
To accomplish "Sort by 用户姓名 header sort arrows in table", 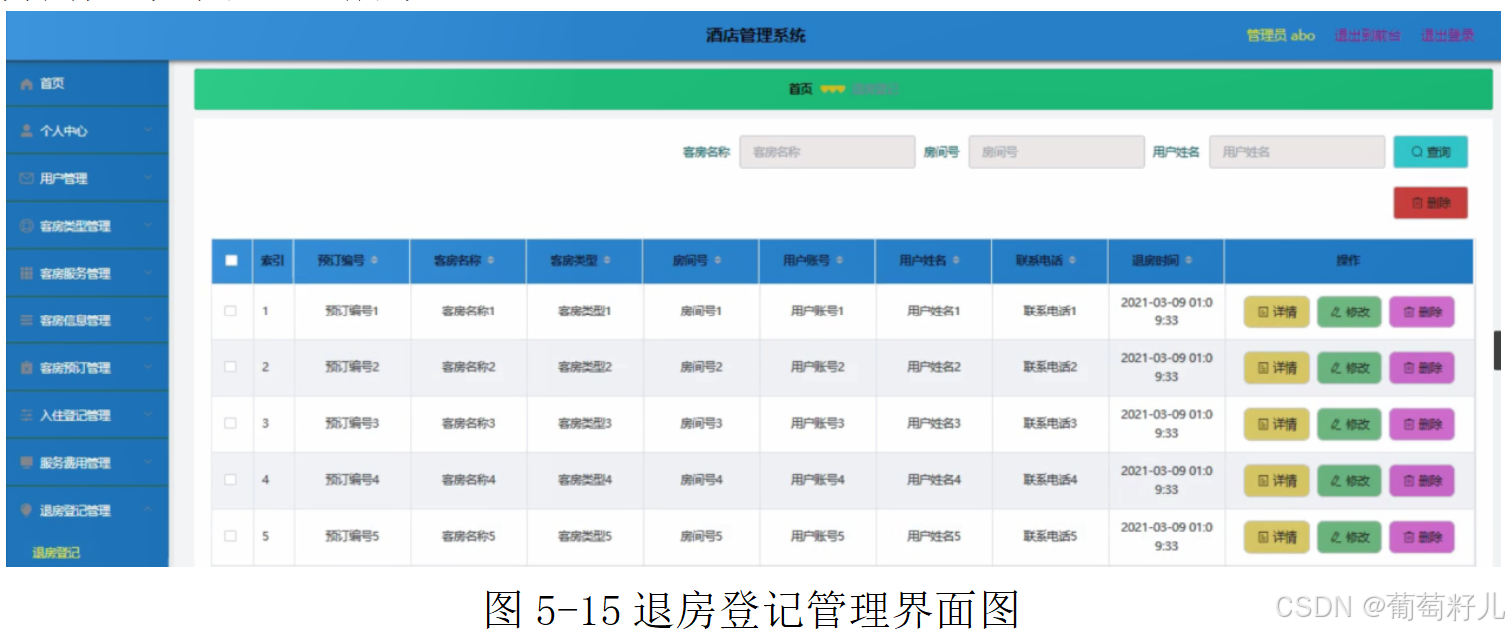I will point(955,260).
